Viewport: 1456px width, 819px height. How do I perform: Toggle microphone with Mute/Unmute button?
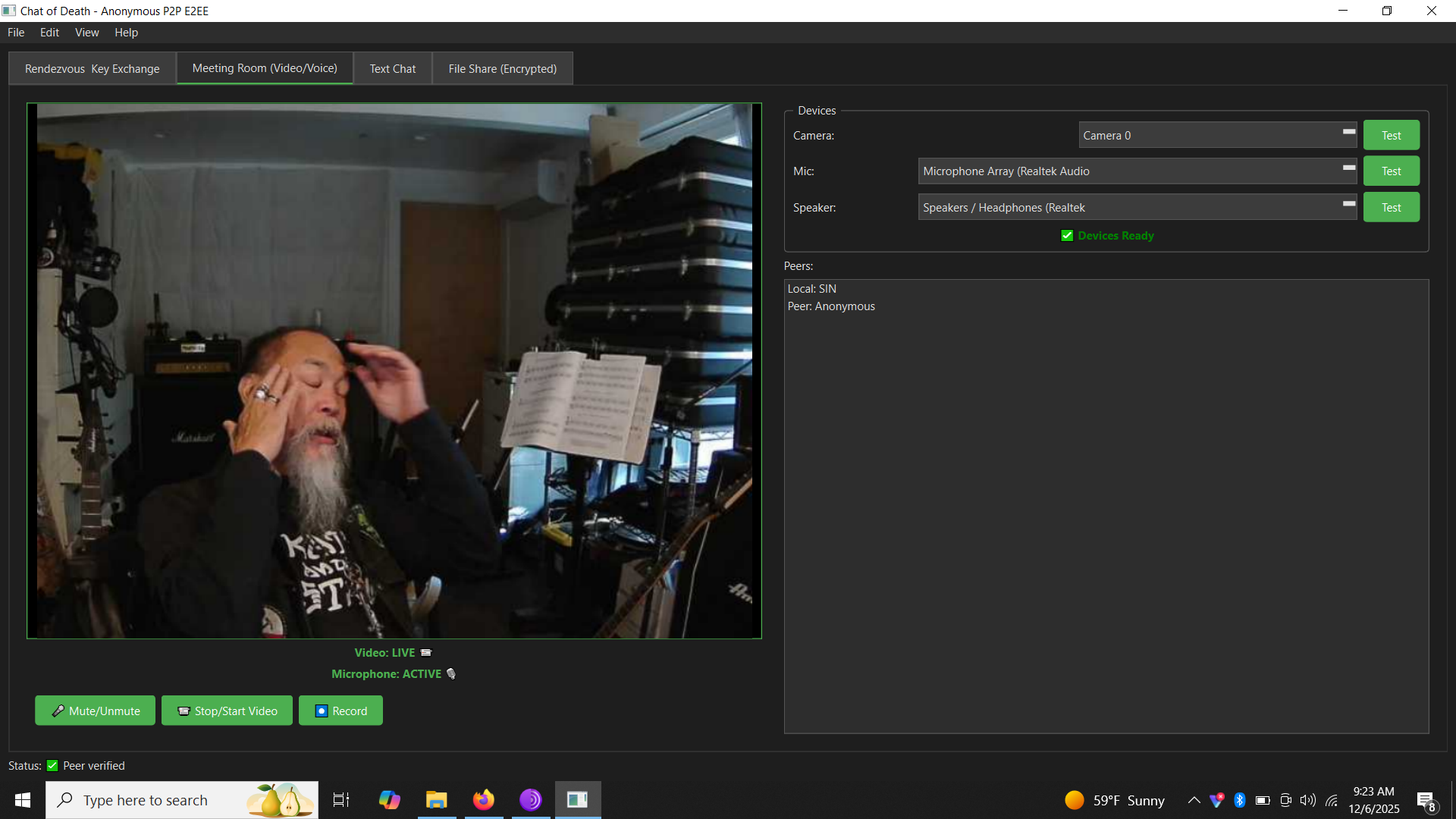click(x=95, y=711)
